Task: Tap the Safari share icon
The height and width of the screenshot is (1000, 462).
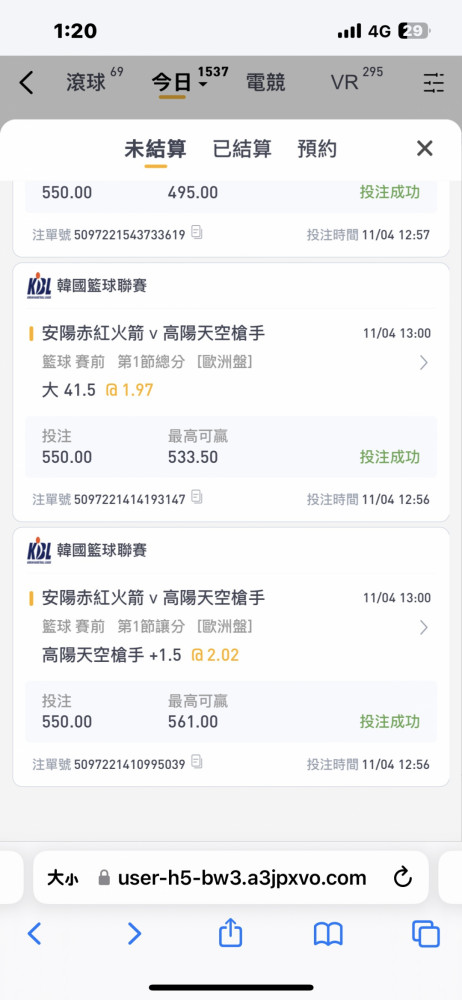Action: 230,934
